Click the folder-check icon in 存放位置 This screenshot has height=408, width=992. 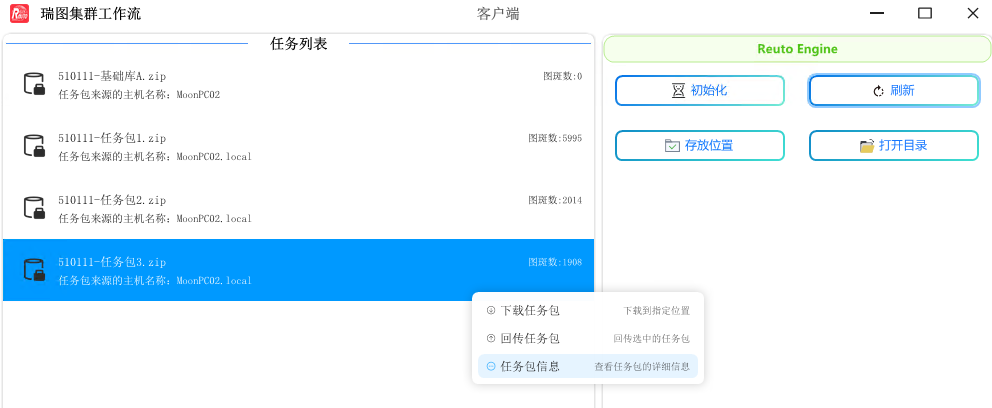[672, 146]
